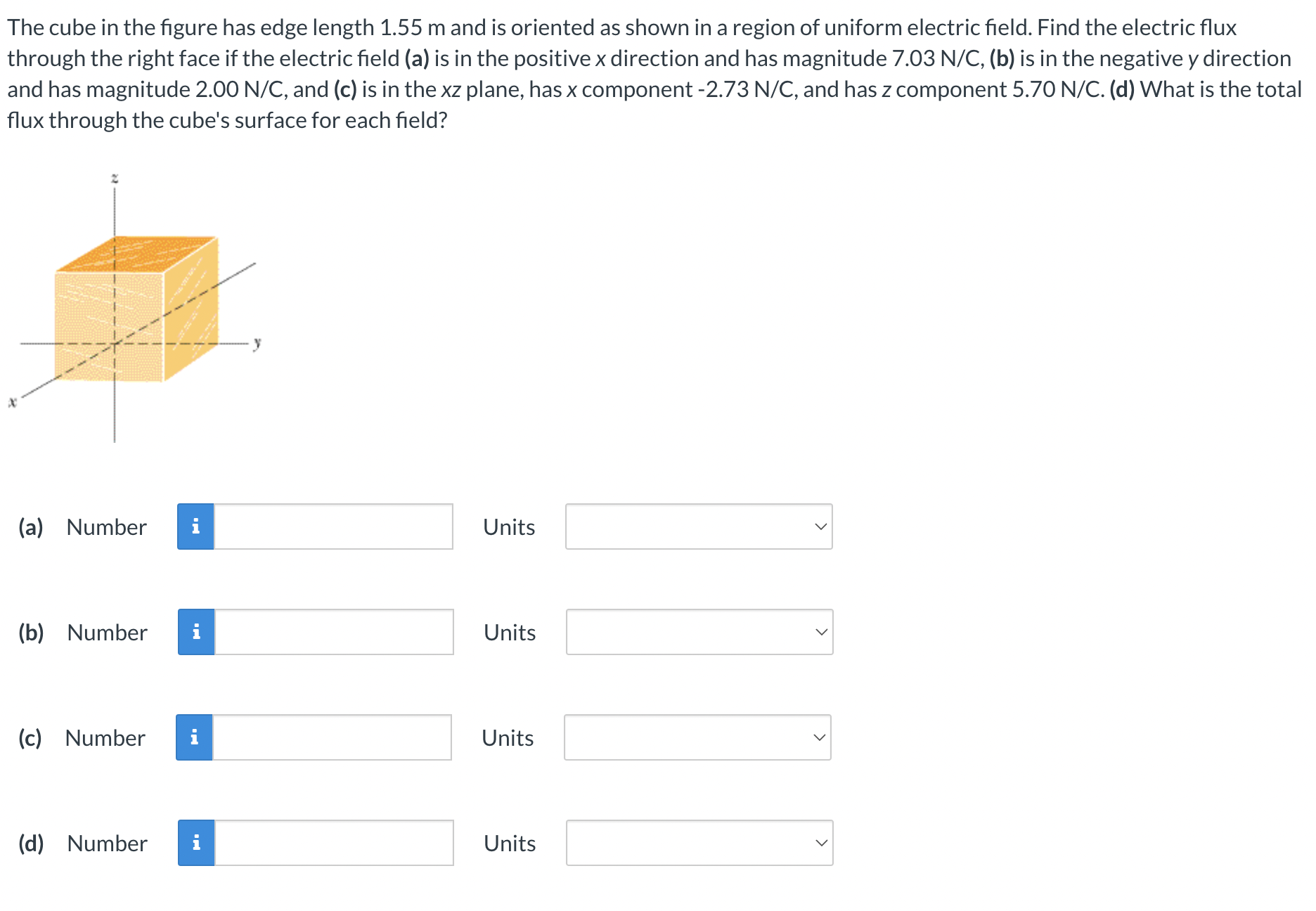
Task: Click the z axis label in the figure
Action: pyautogui.click(x=115, y=179)
